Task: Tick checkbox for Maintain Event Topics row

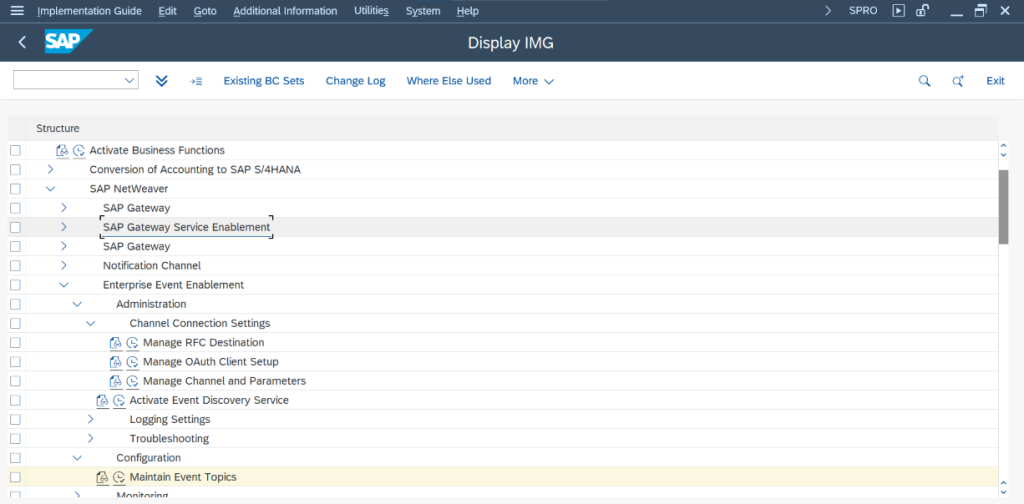Action: pyautogui.click(x=16, y=477)
